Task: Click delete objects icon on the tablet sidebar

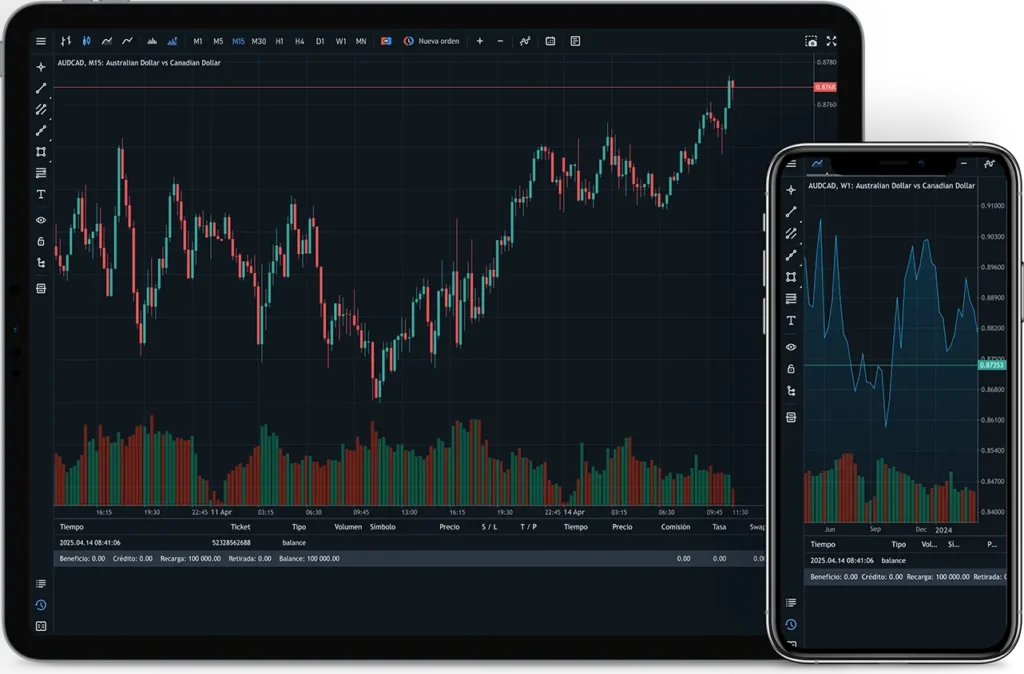Action: pos(40,288)
